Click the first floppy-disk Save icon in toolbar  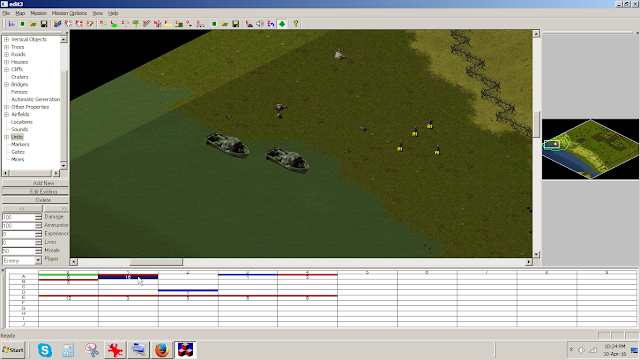point(44,24)
